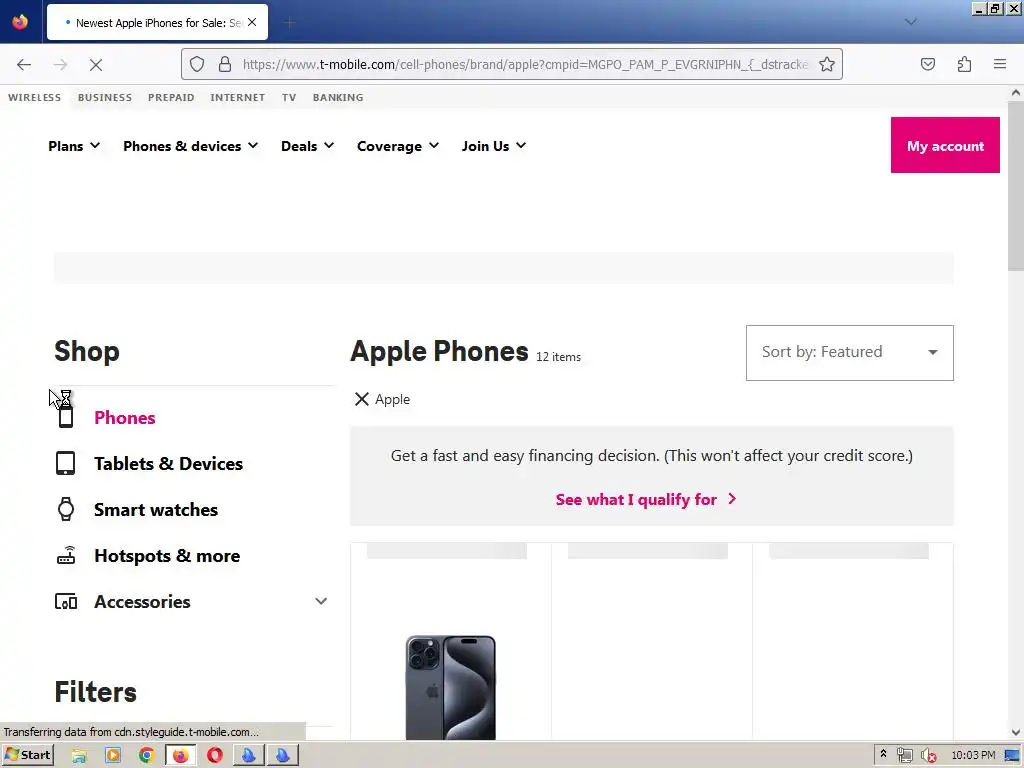
Task: Expand the Accessories chevron
Action: pyautogui.click(x=321, y=601)
